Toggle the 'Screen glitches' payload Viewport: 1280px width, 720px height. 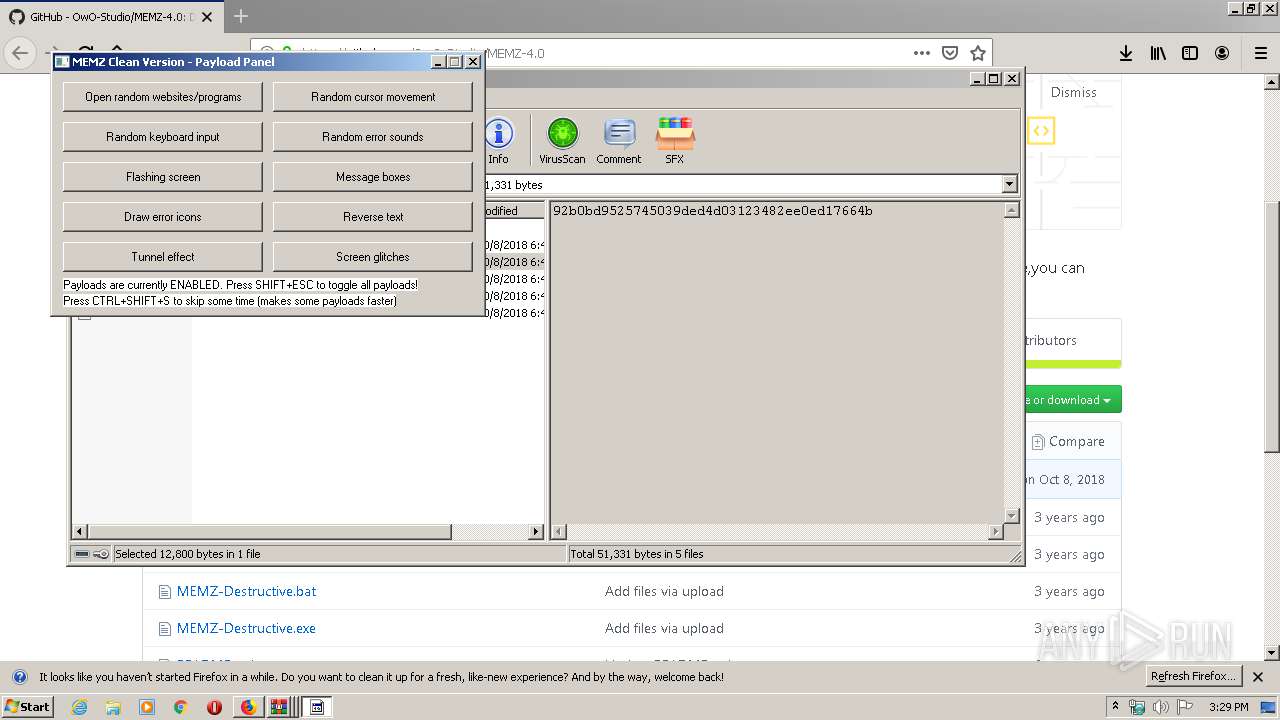(x=373, y=257)
